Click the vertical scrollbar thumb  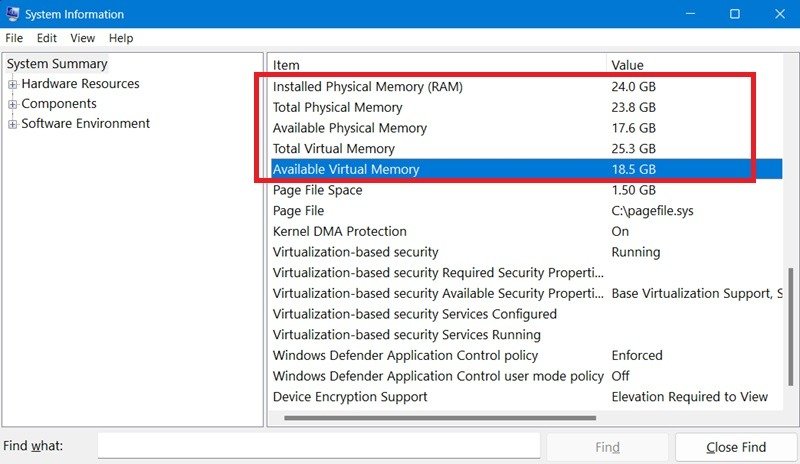pyautogui.click(x=790, y=326)
